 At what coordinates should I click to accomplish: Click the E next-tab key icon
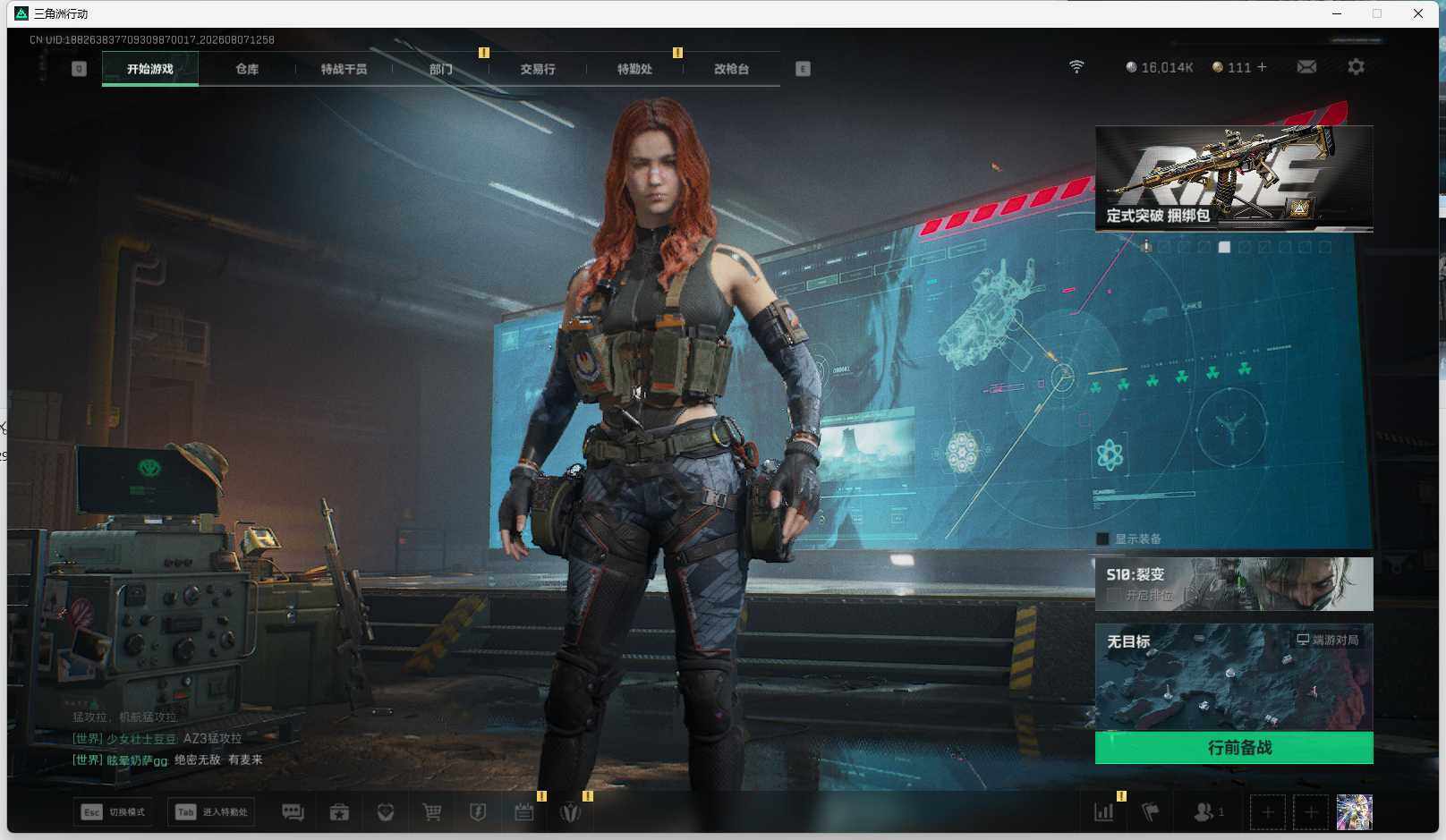click(803, 69)
